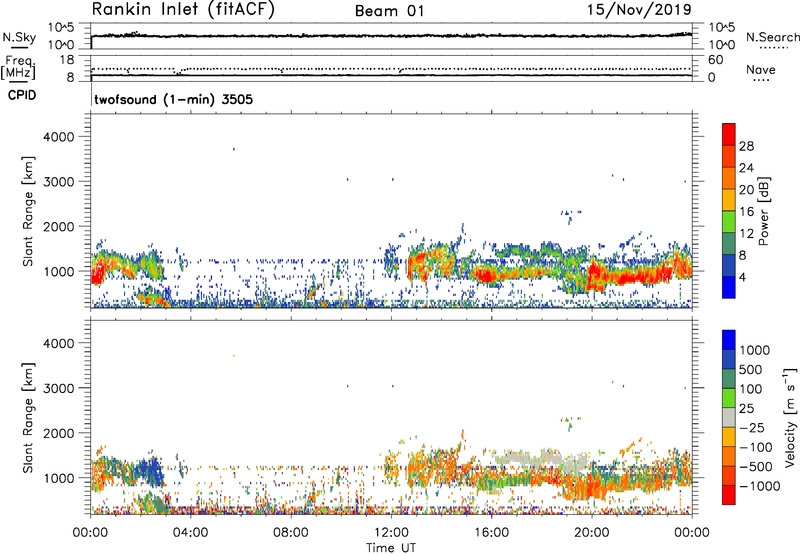The image size is (800, 554).
Task: Click the 'CPID' label
Action: pos(22,95)
